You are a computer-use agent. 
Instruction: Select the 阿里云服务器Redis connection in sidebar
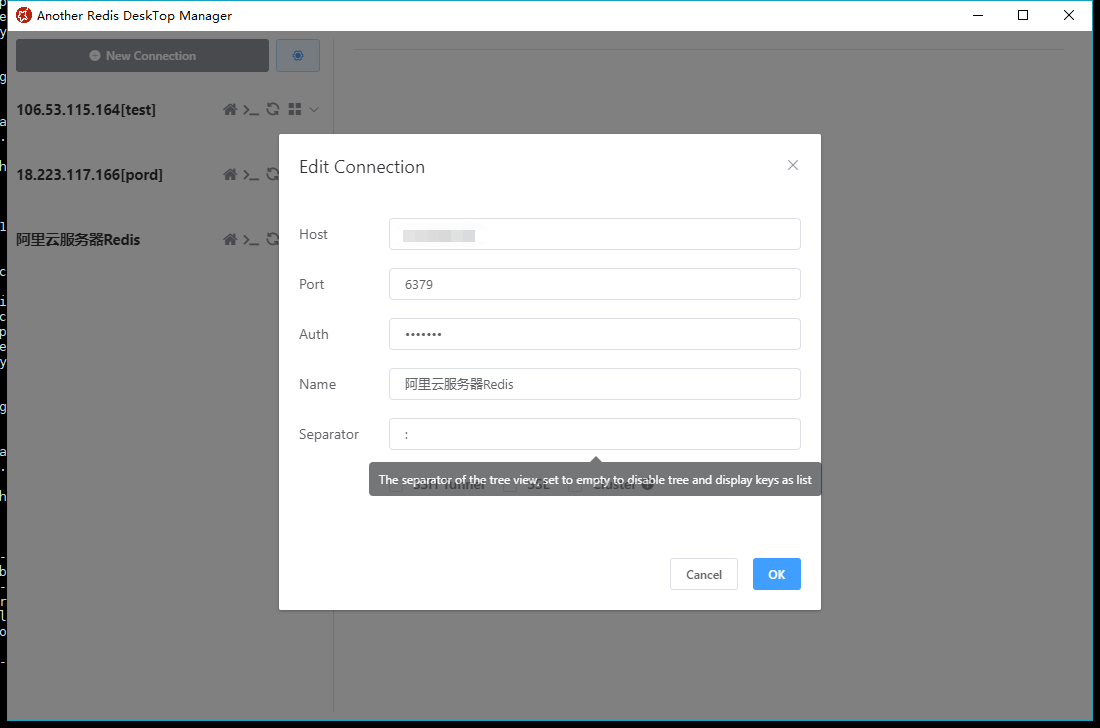pos(78,240)
